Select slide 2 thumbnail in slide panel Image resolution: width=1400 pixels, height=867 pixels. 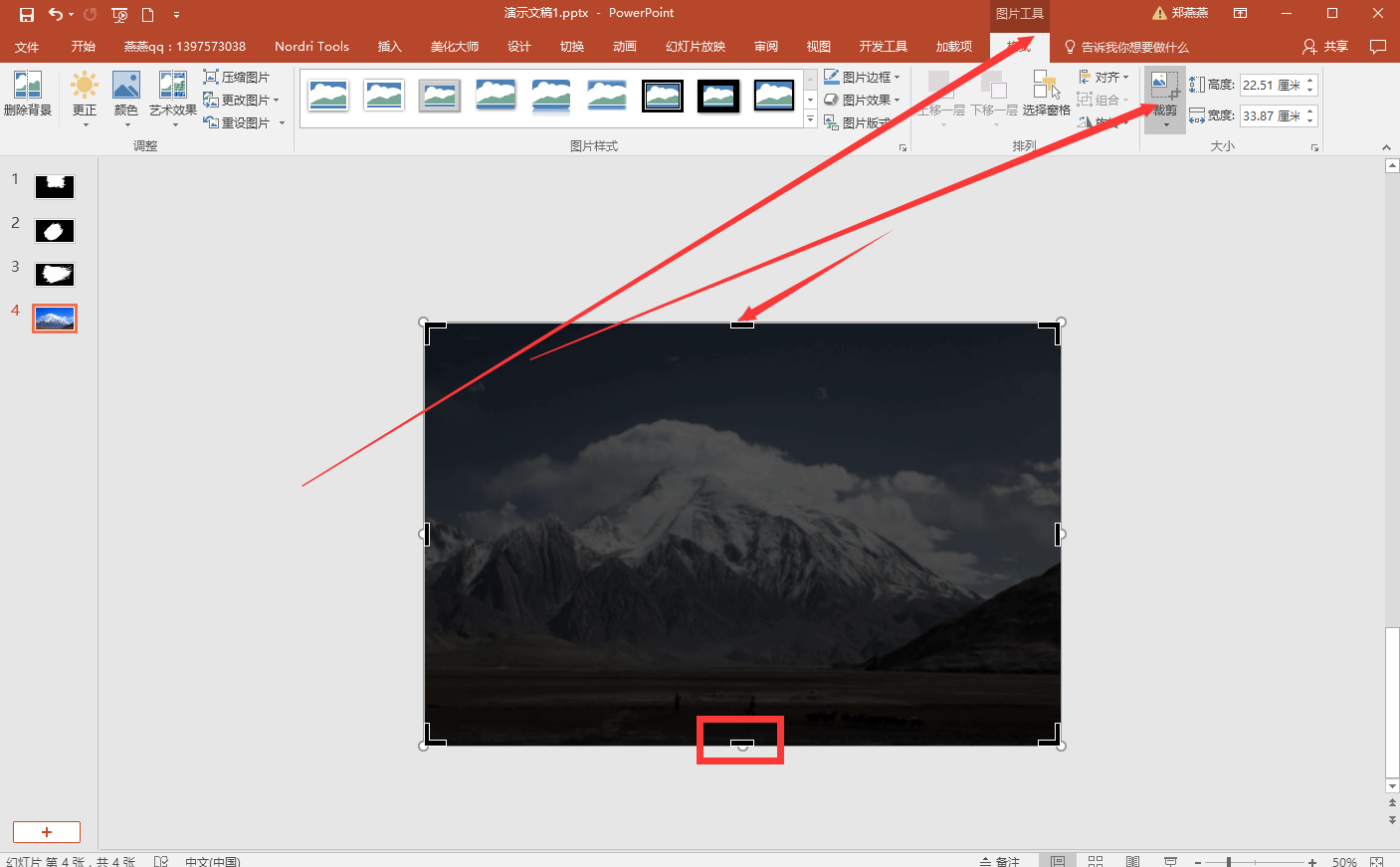[55, 231]
